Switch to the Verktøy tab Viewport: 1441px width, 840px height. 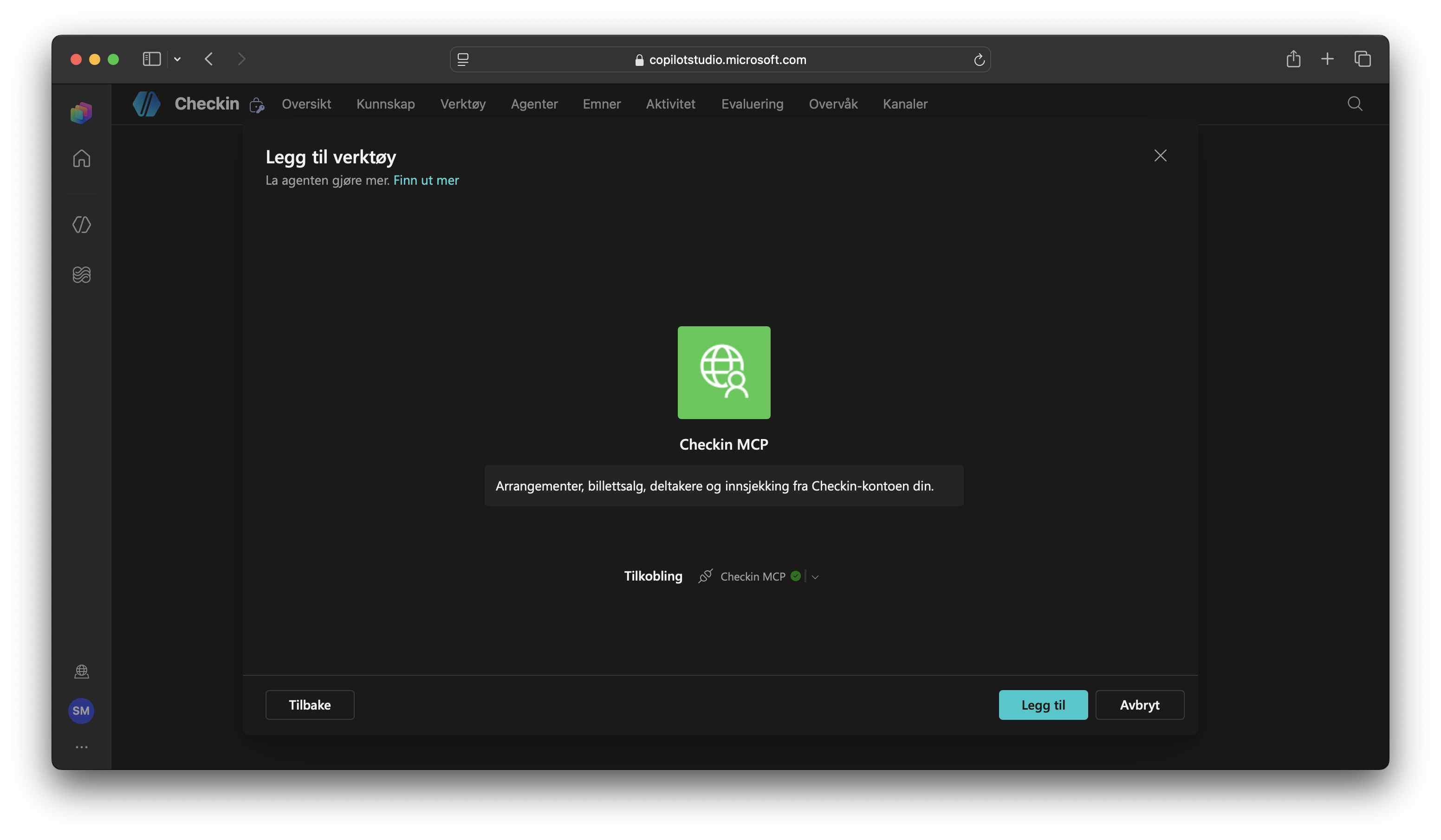(x=462, y=104)
